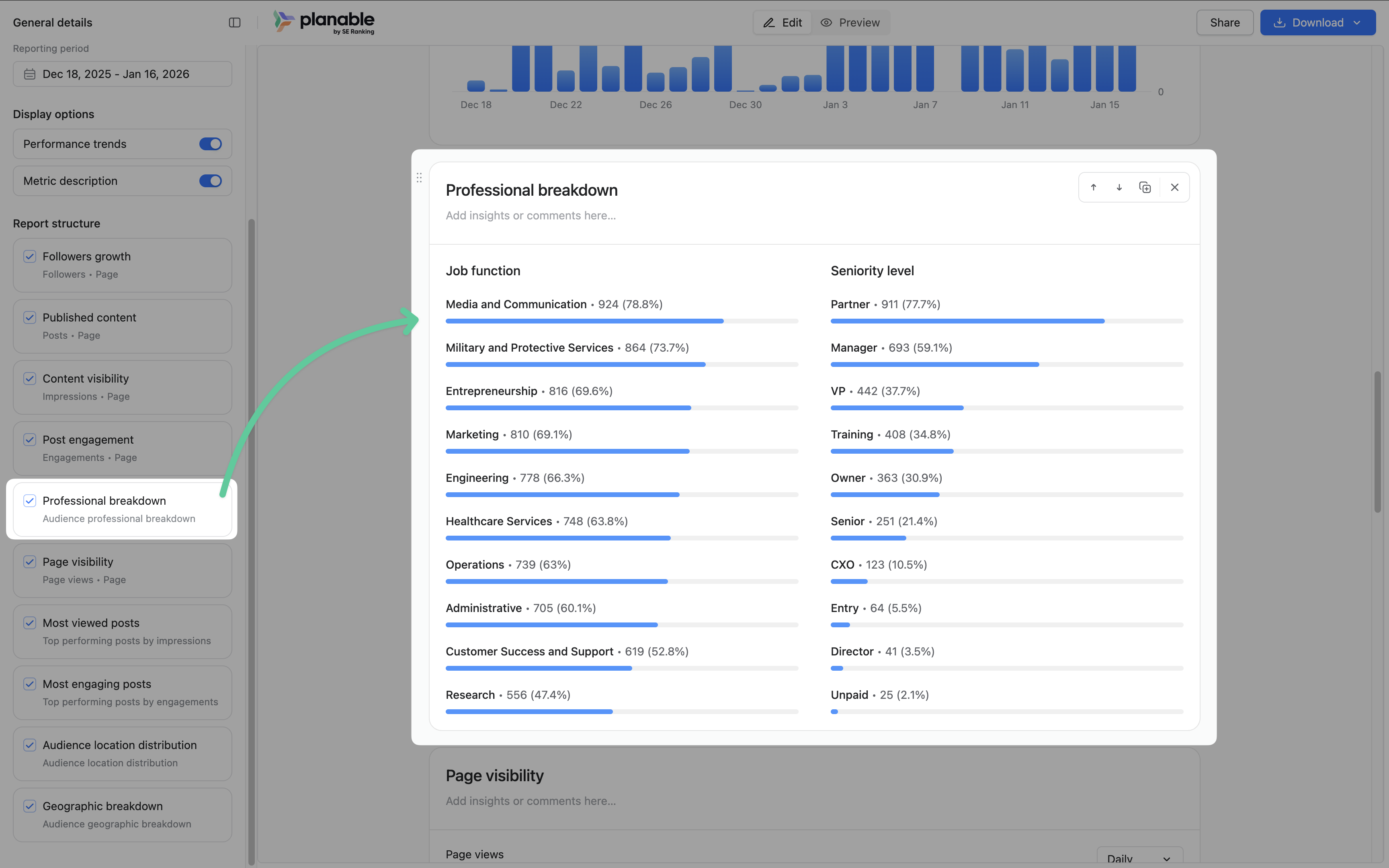
Task: Open the Download dropdown menu
Action: 1357,23
